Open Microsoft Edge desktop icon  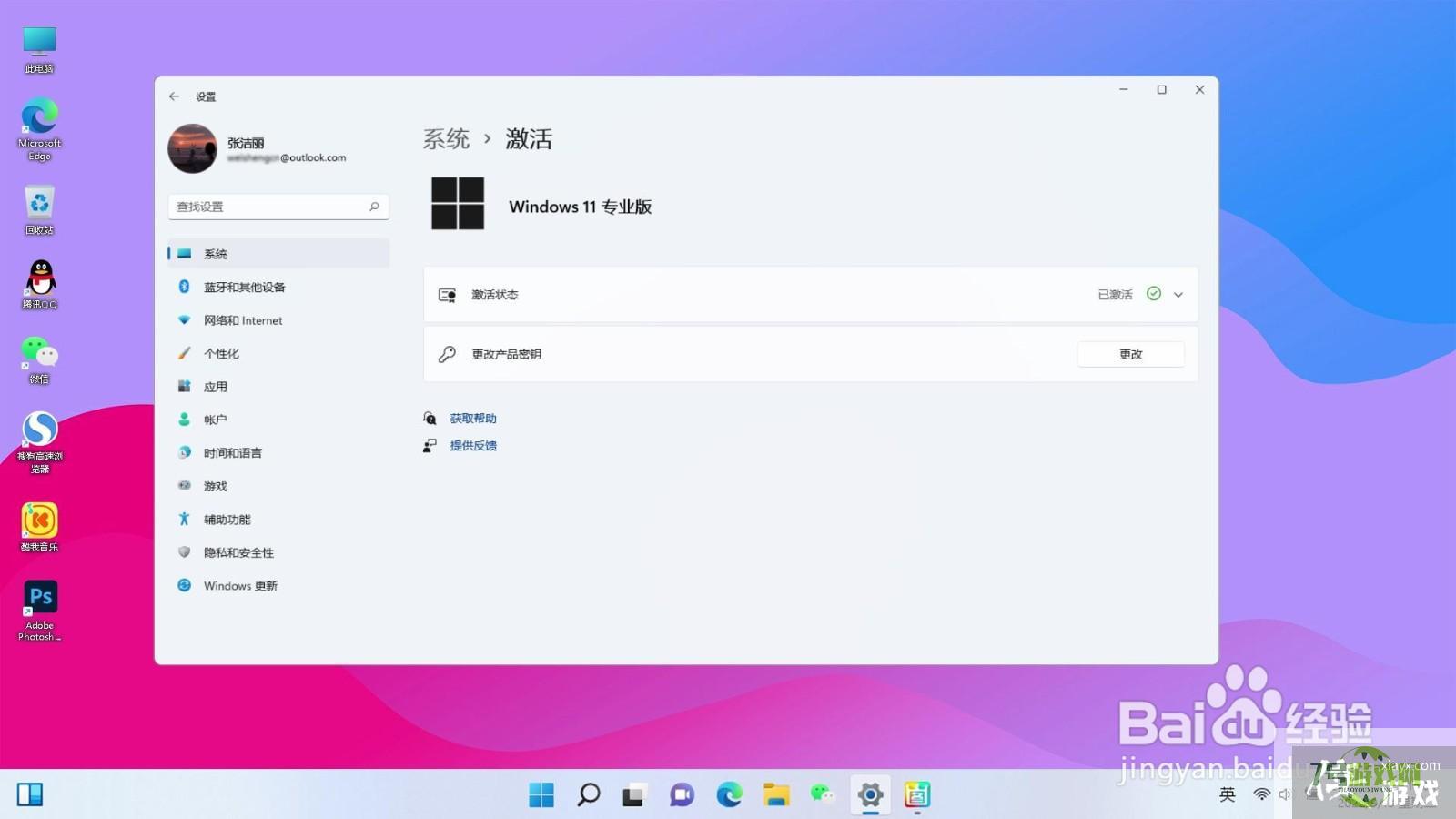39,130
